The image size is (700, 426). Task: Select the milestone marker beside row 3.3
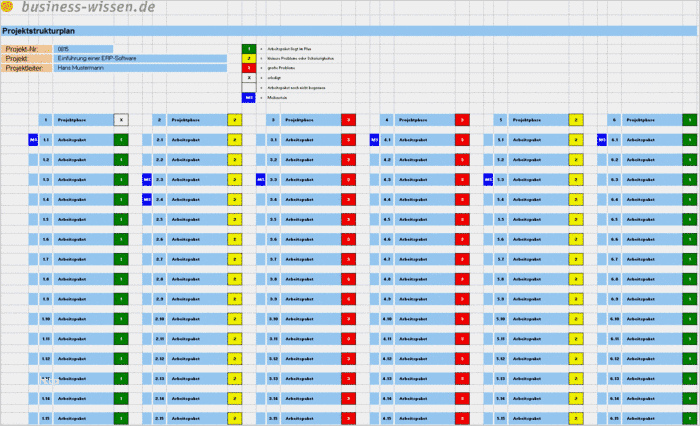pos(261,180)
